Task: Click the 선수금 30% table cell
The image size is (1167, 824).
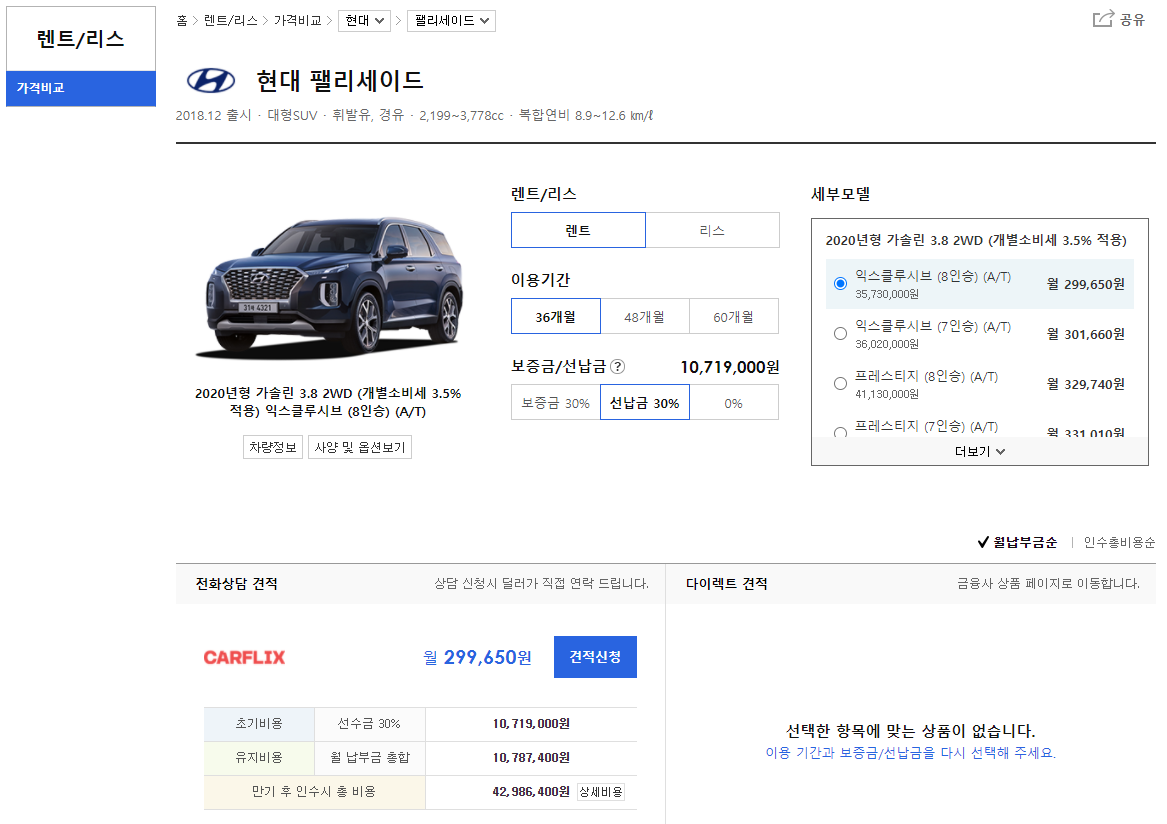Action: point(369,724)
